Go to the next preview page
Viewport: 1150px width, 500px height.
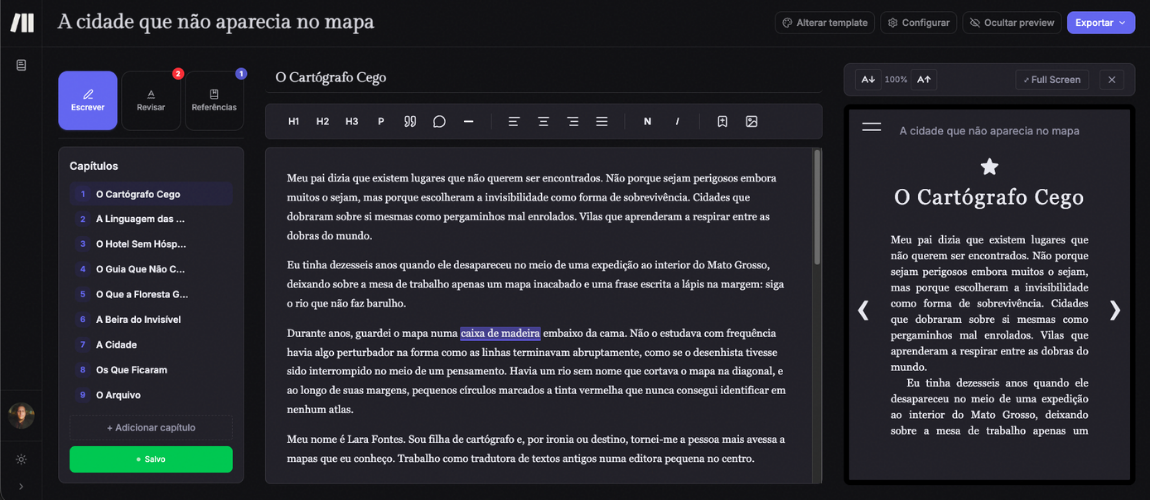pos(1114,310)
